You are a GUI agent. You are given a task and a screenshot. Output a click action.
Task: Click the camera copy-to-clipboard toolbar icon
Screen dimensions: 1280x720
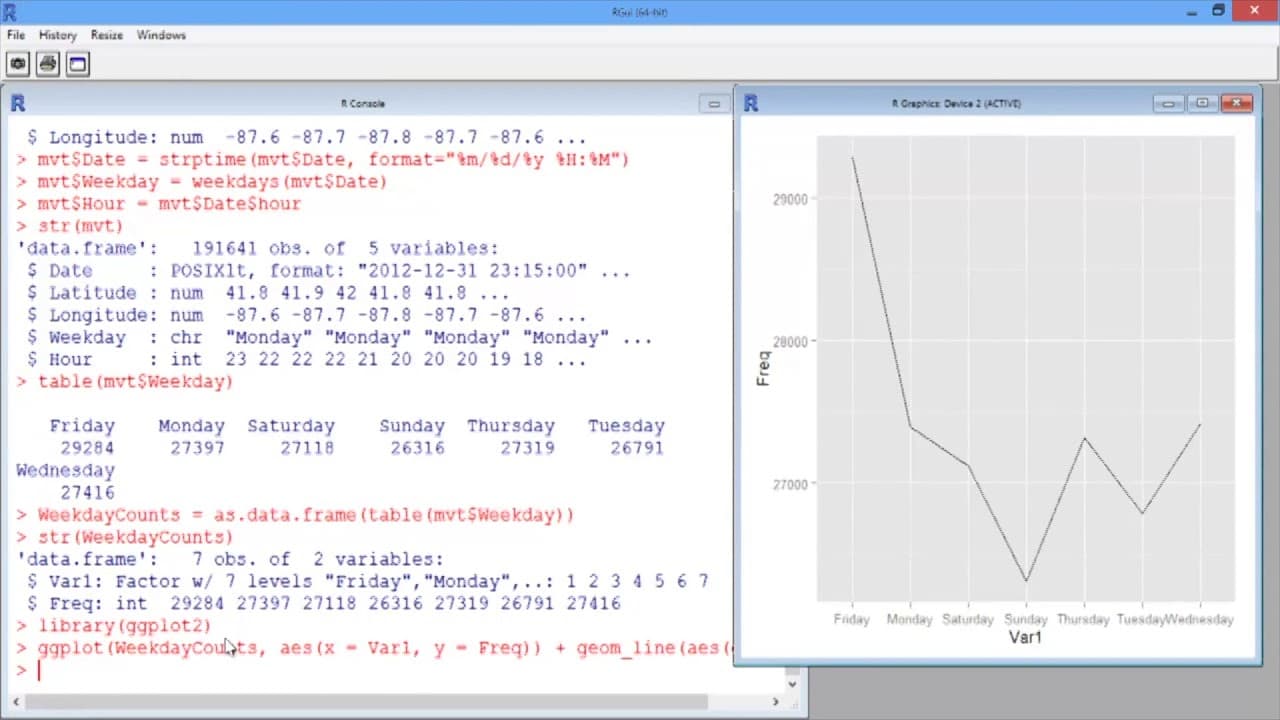coord(18,64)
